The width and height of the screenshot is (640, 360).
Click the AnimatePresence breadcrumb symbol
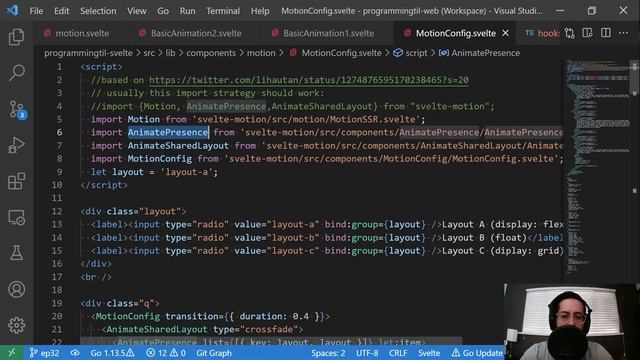click(479, 53)
